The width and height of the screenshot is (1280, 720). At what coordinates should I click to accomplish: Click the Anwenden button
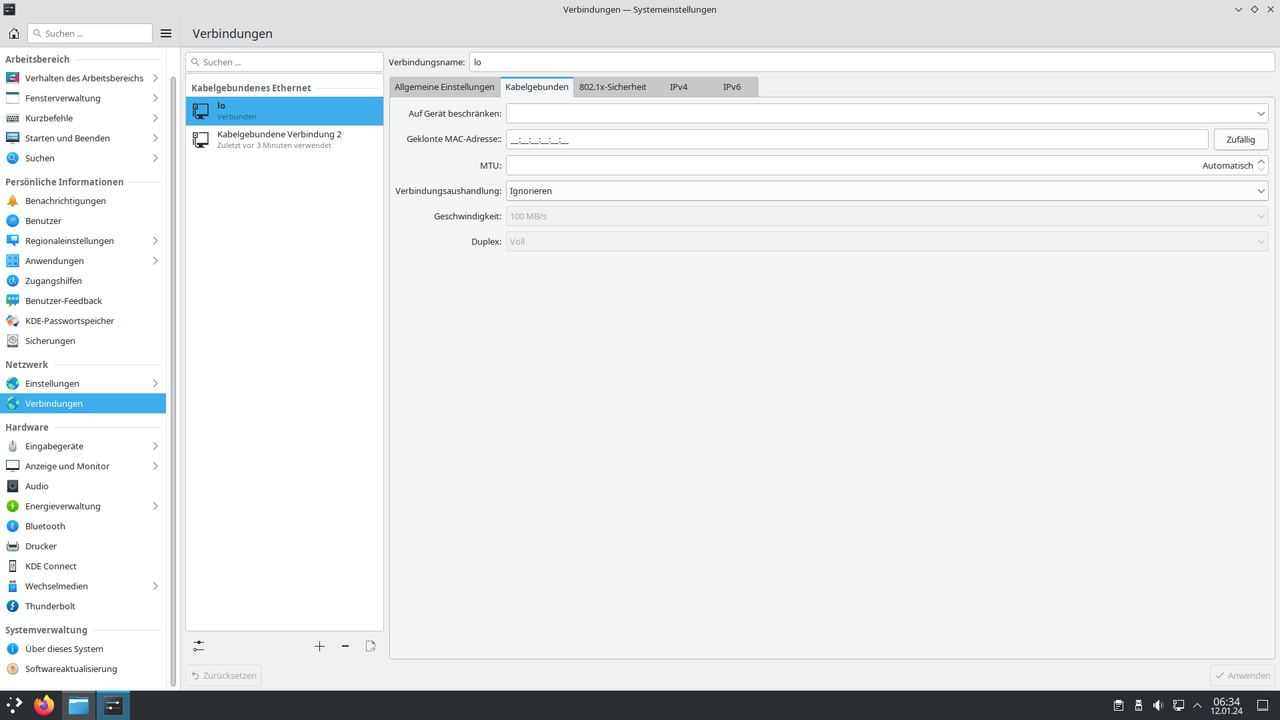(1242, 676)
